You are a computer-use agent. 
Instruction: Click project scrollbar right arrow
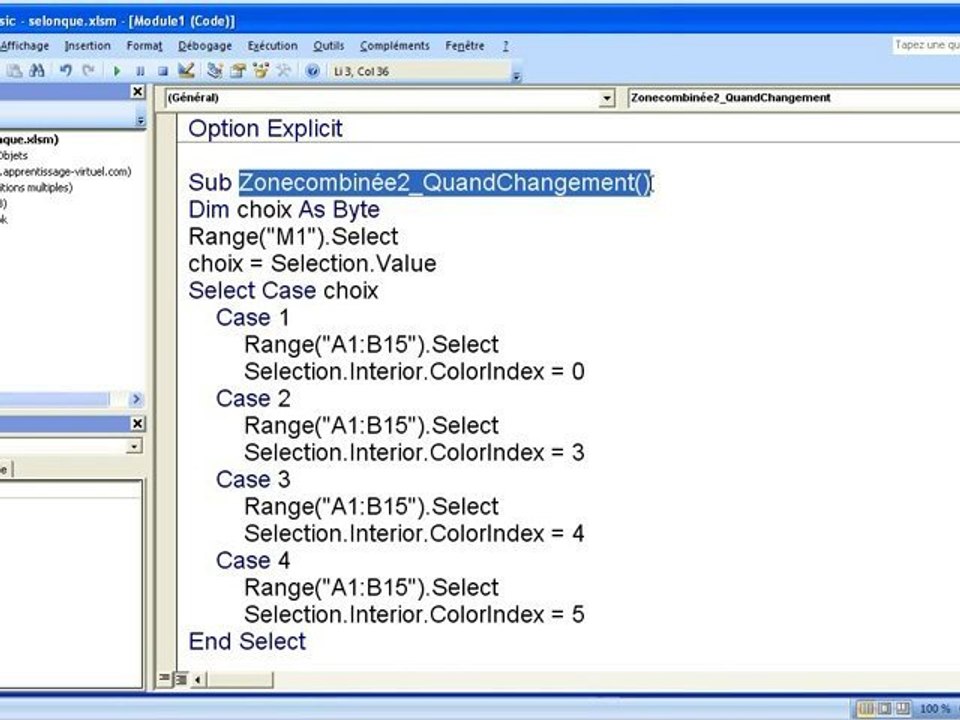(x=136, y=400)
